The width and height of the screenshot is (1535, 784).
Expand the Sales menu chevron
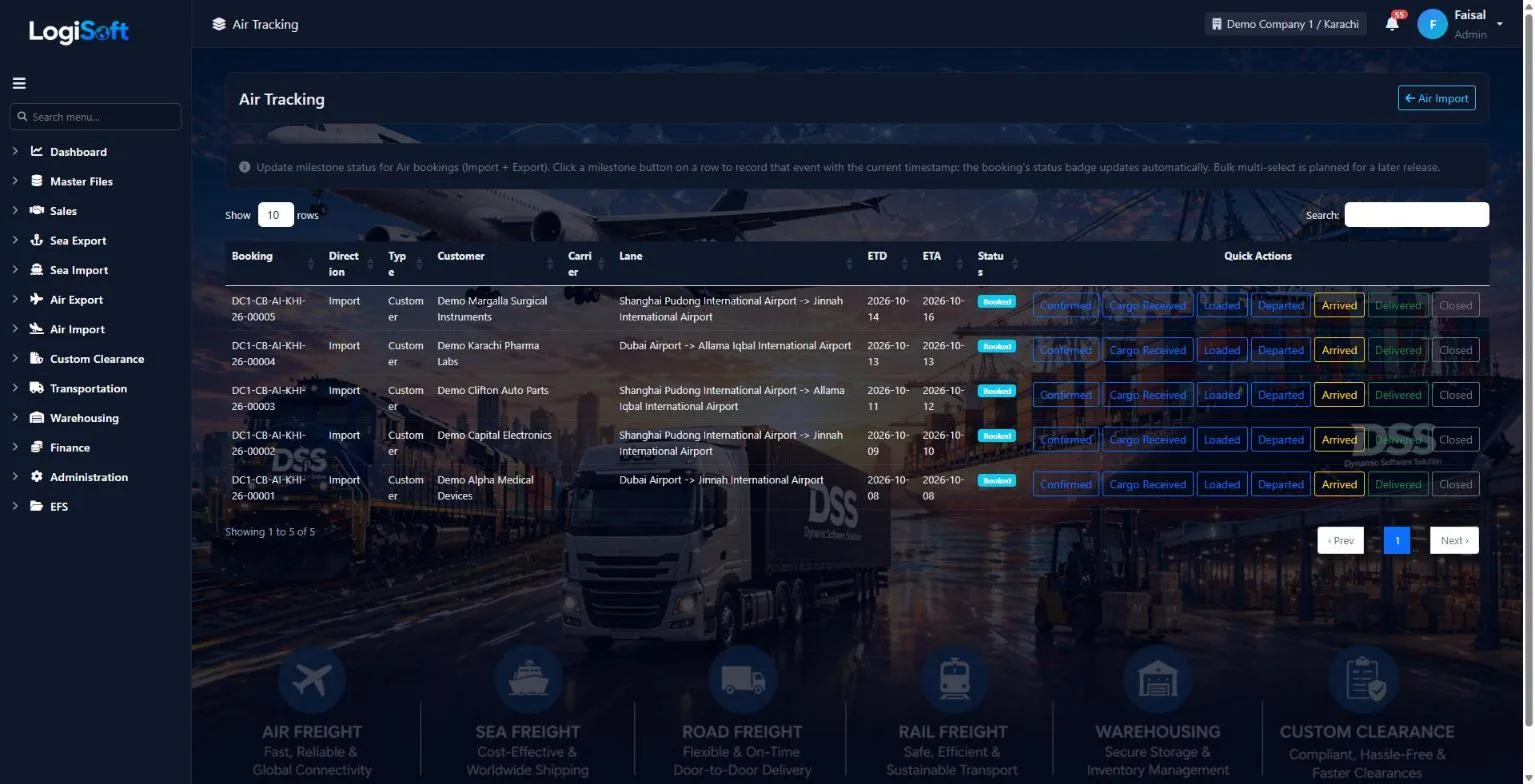click(15, 211)
